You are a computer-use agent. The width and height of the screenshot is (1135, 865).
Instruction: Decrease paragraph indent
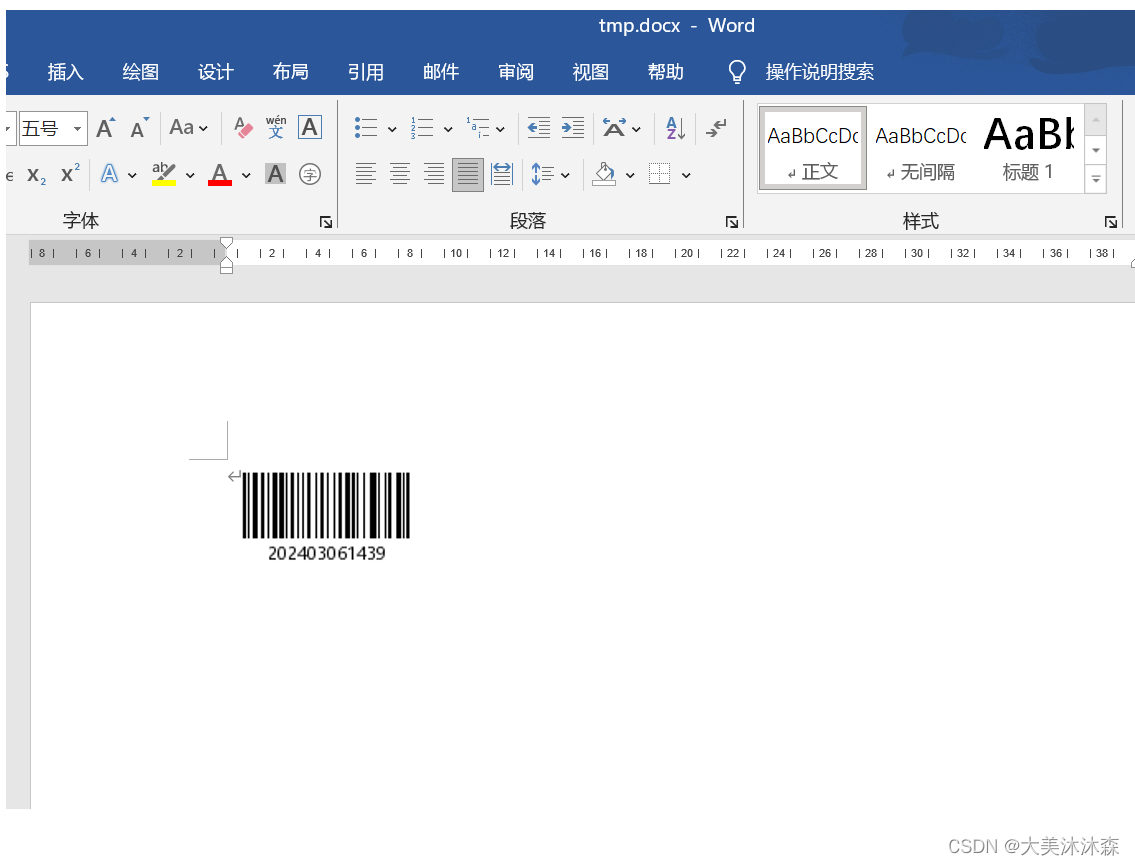point(539,128)
